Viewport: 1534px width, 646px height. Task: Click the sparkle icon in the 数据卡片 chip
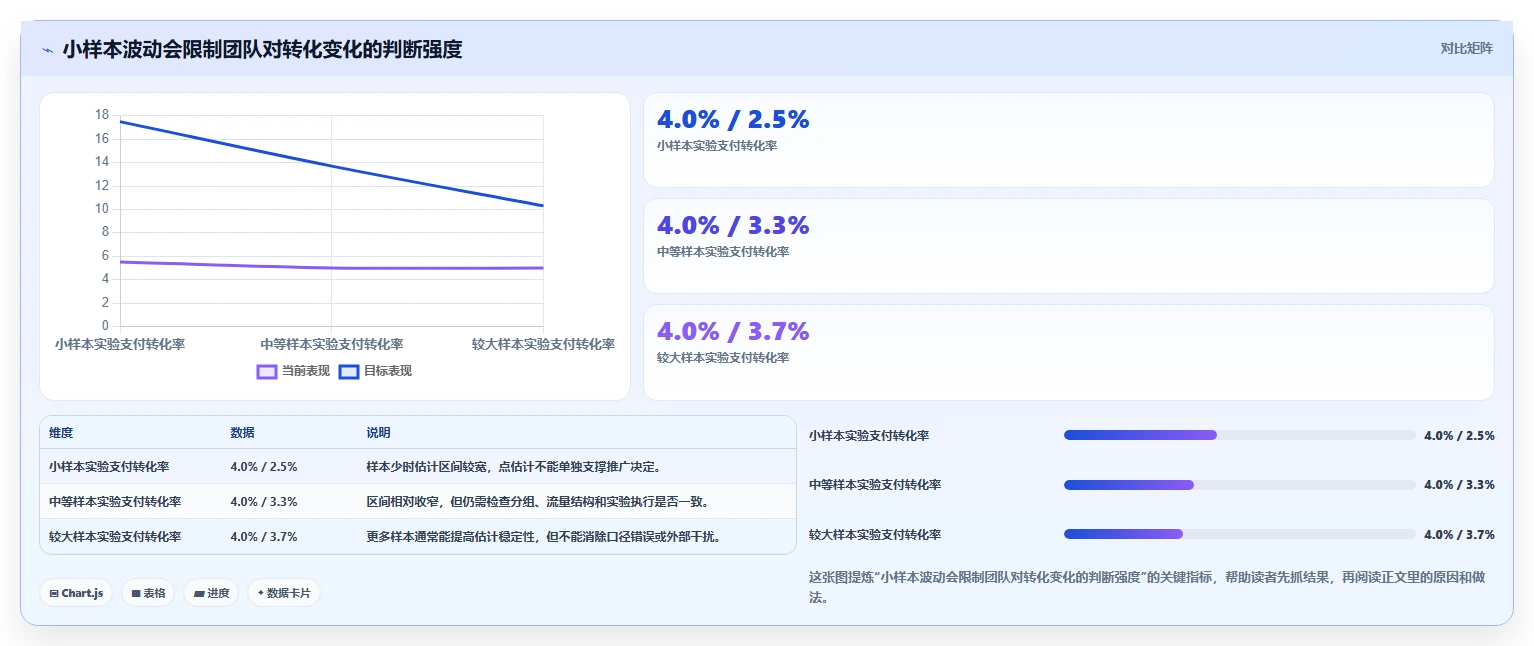[x=261, y=593]
